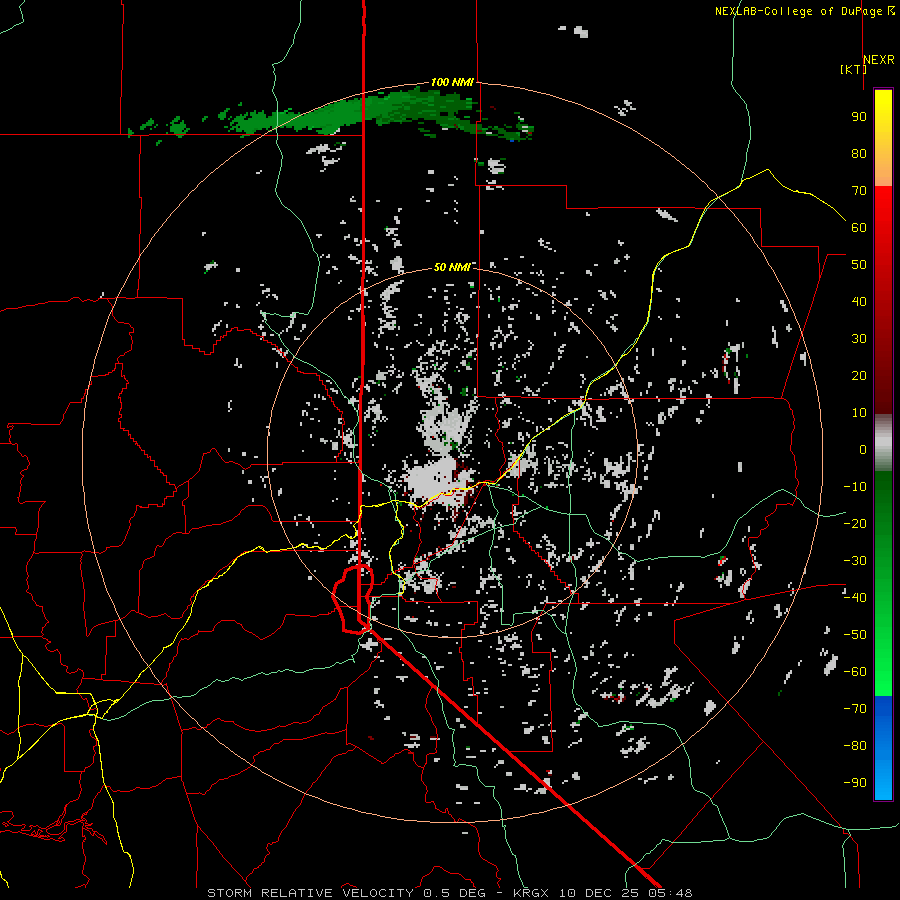Click the -30 scale label
This screenshot has height=900, width=900.
pyautogui.click(x=855, y=561)
